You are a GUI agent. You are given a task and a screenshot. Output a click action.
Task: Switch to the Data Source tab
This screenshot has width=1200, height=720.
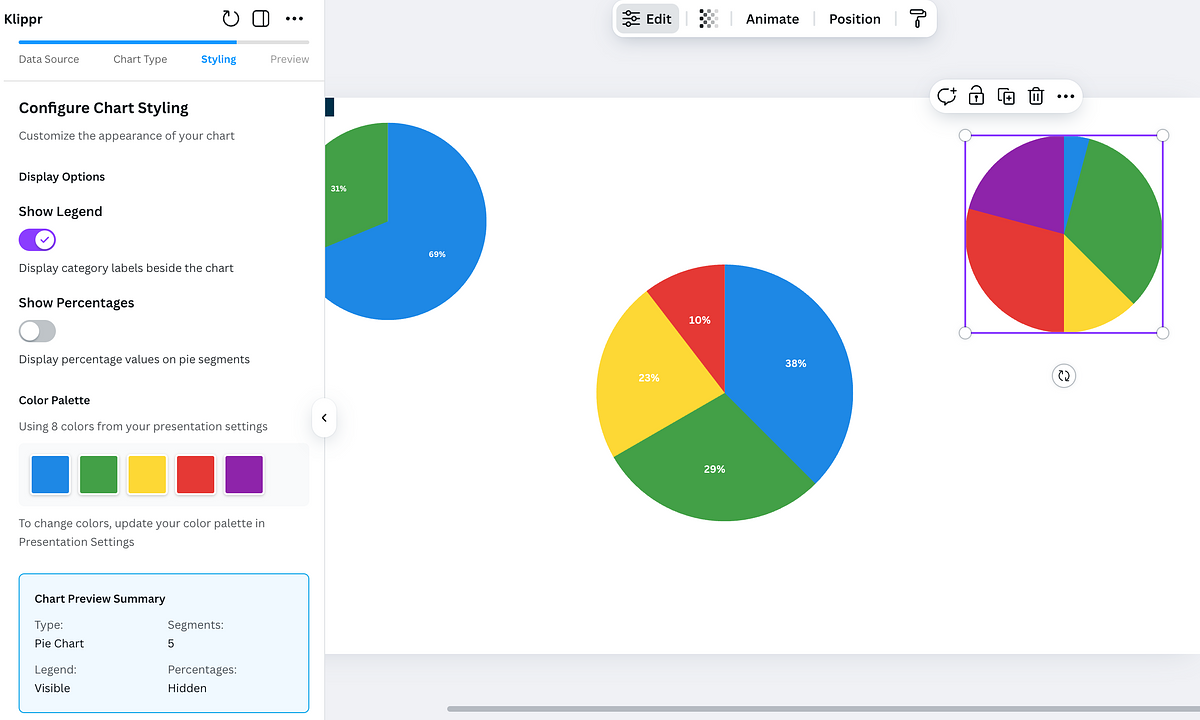pos(49,59)
